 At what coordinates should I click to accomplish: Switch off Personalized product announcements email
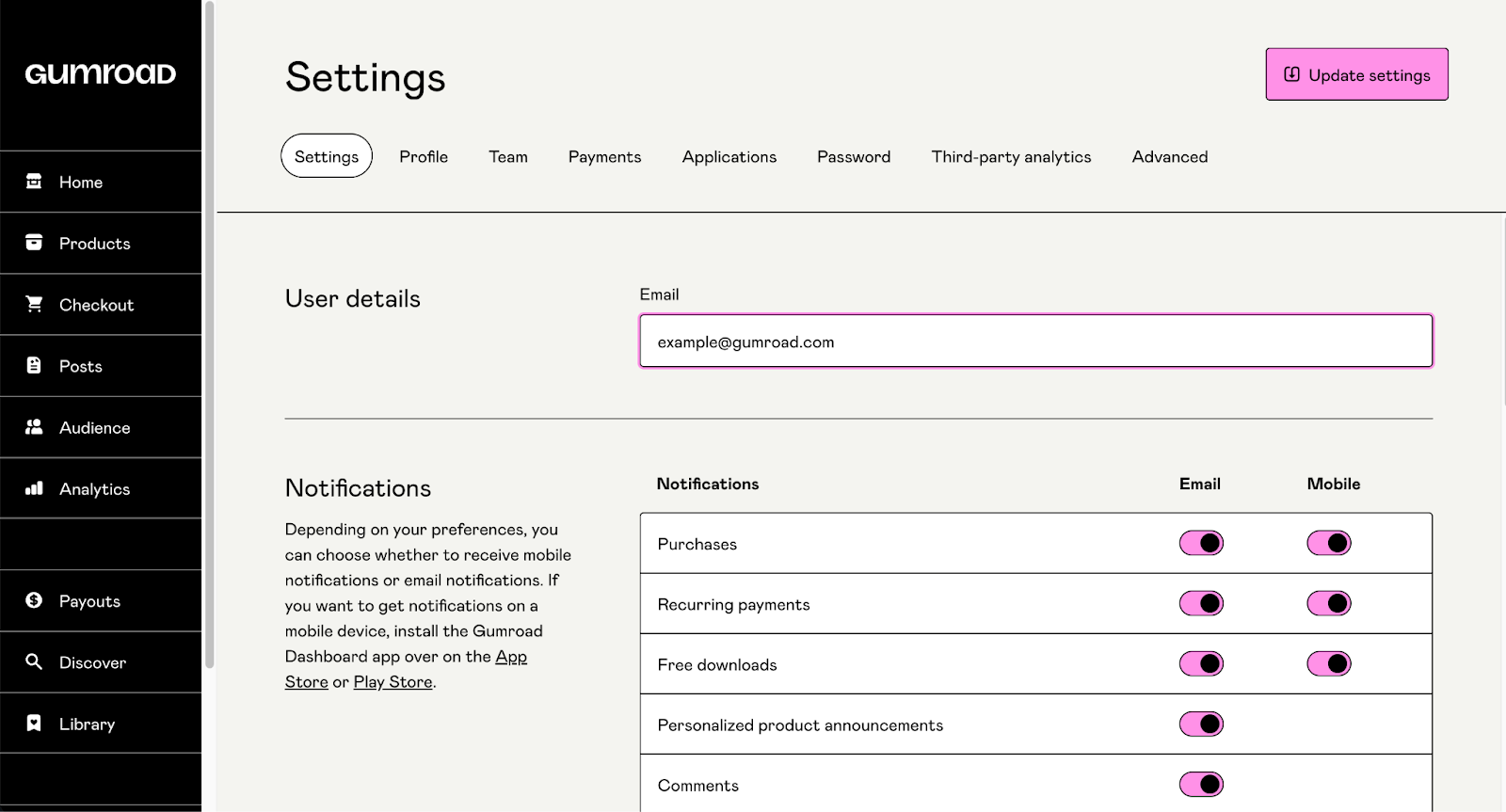pyautogui.click(x=1201, y=724)
